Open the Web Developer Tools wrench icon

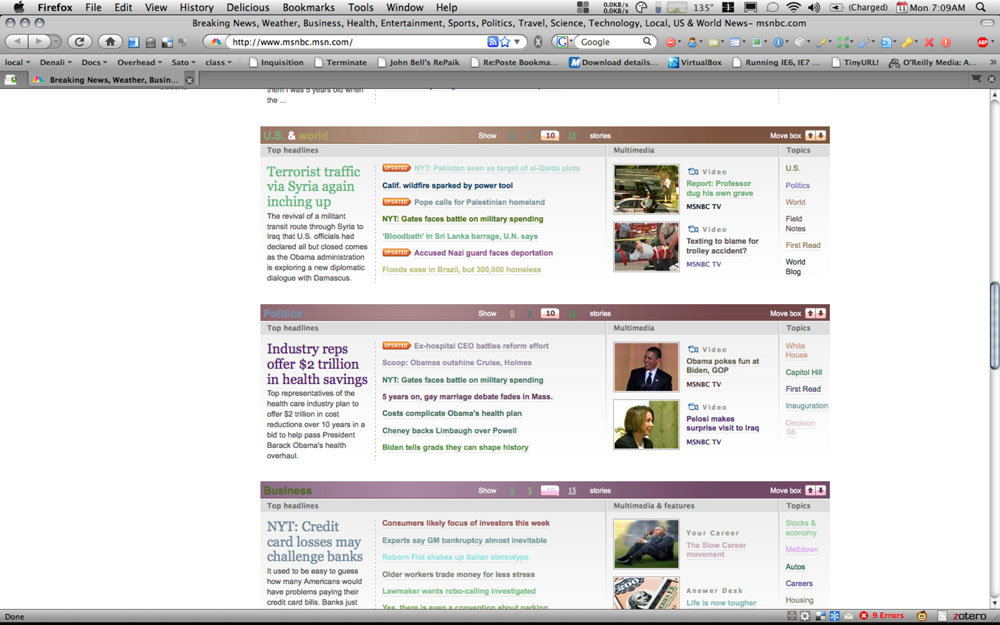(x=865, y=42)
